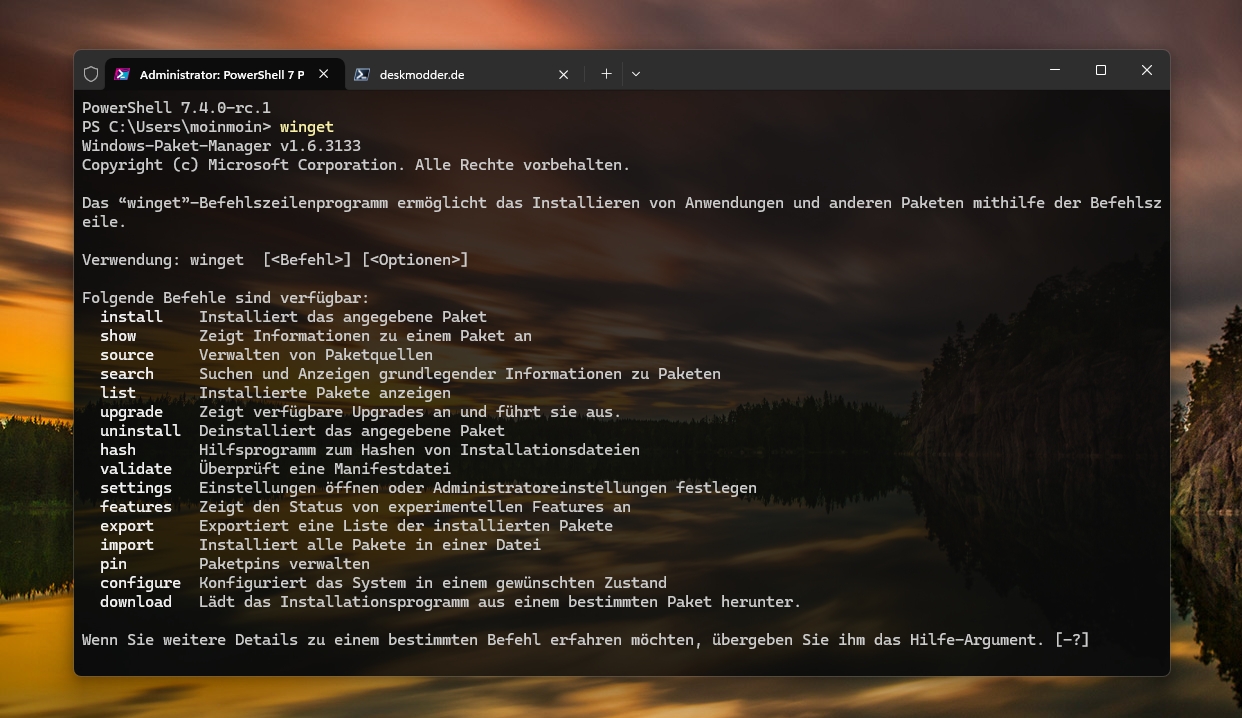Minimize the Terminal window
Image resolution: width=1242 pixels, height=718 pixels.
pos(1055,70)
